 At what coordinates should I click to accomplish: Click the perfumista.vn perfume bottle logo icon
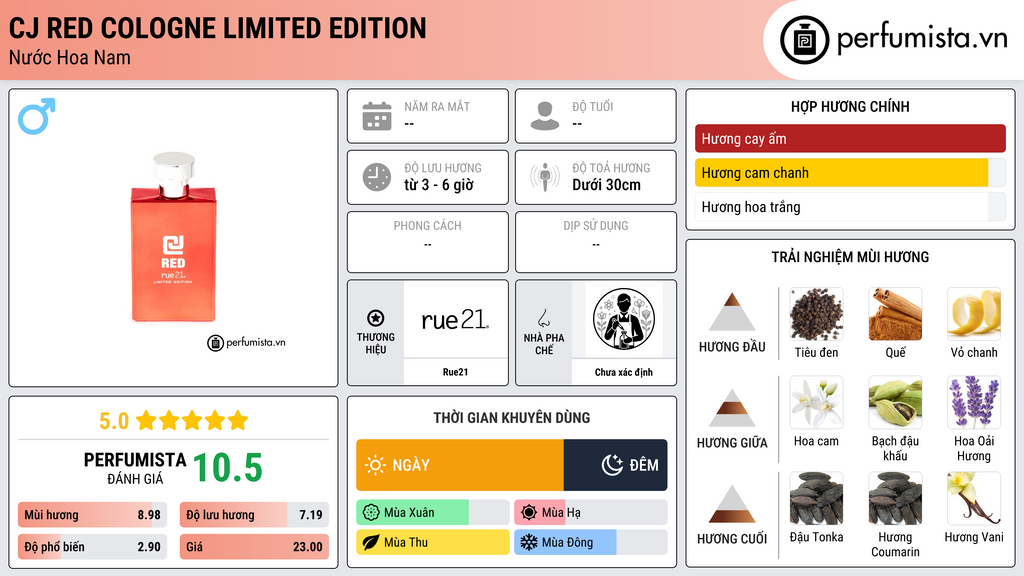(x=804, y=40)
